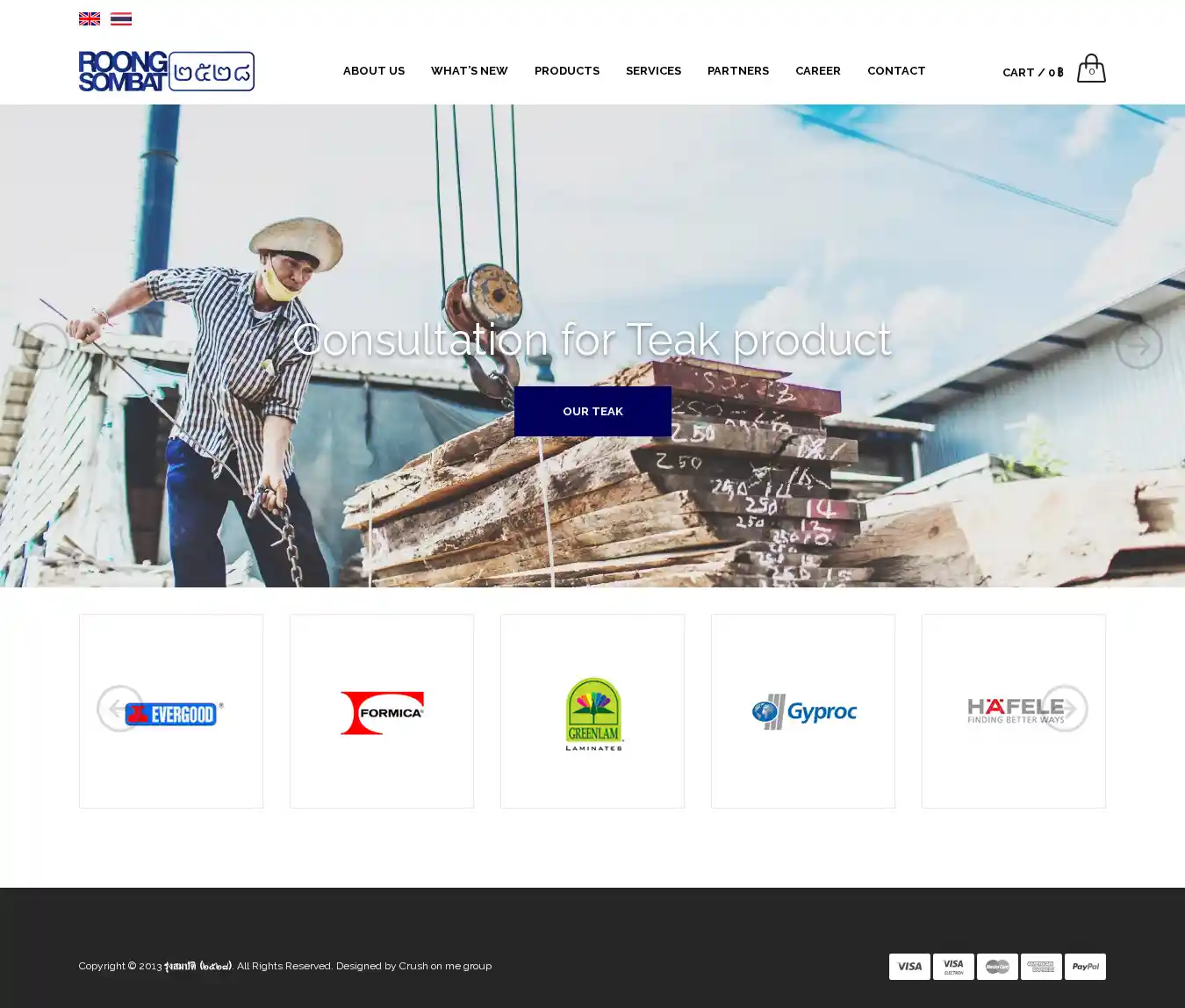Go to previous hero slide arrow
Viewport: 1185px width, 1008px height.
(x=45, y=346)
